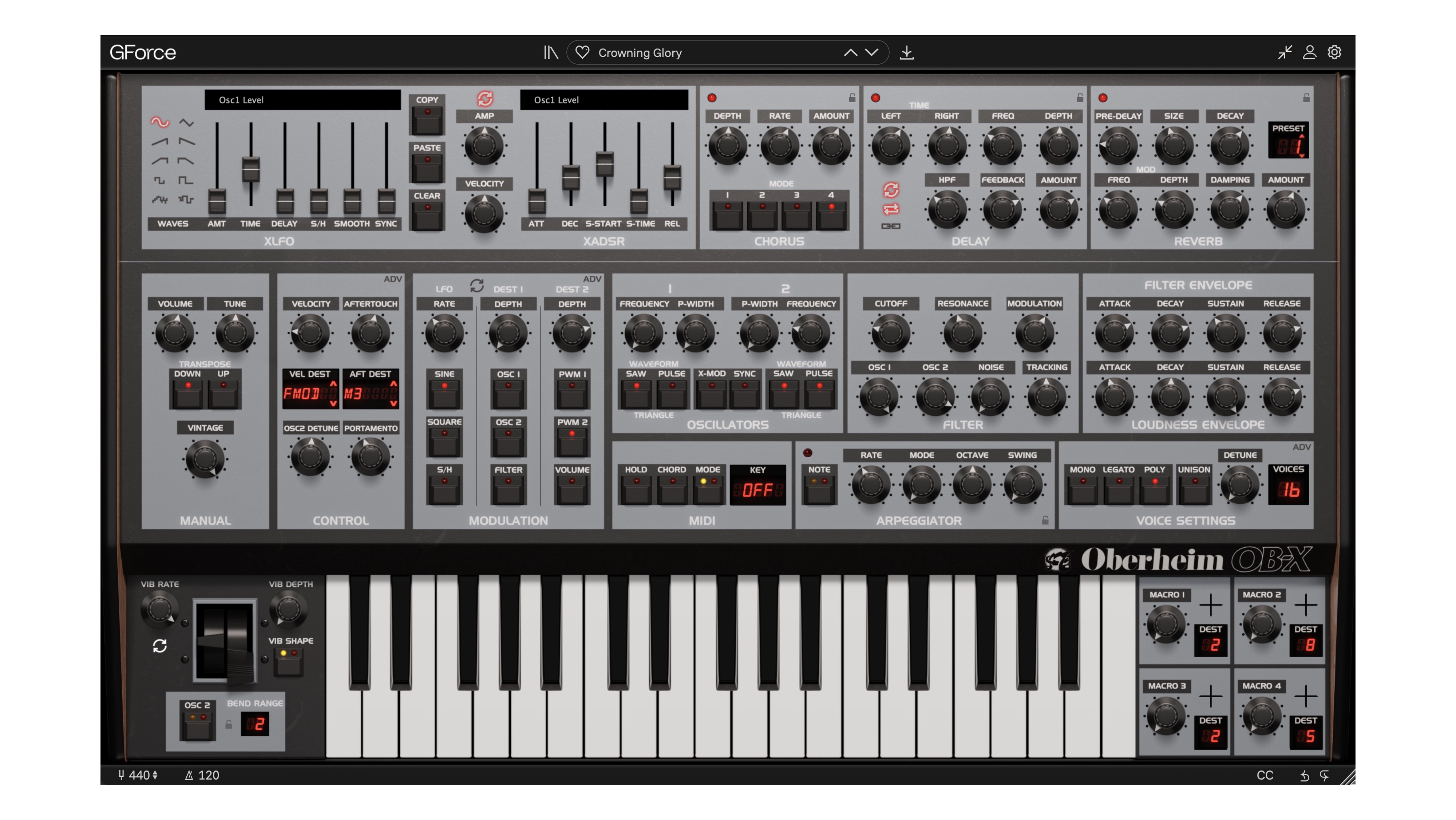1456x820 pixels.
Task: Shrink the interface with the collapse arrows icon
Action: point(1285,52)
